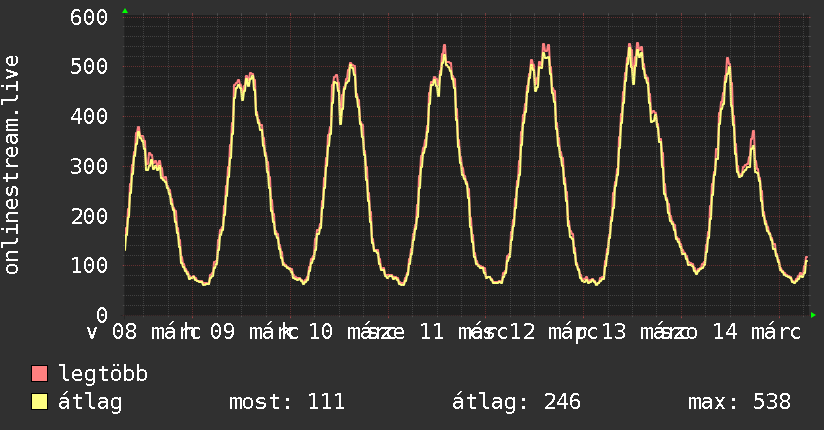Click the 300 y-axis tick label

pyautogui.click(x=90, y=166)
